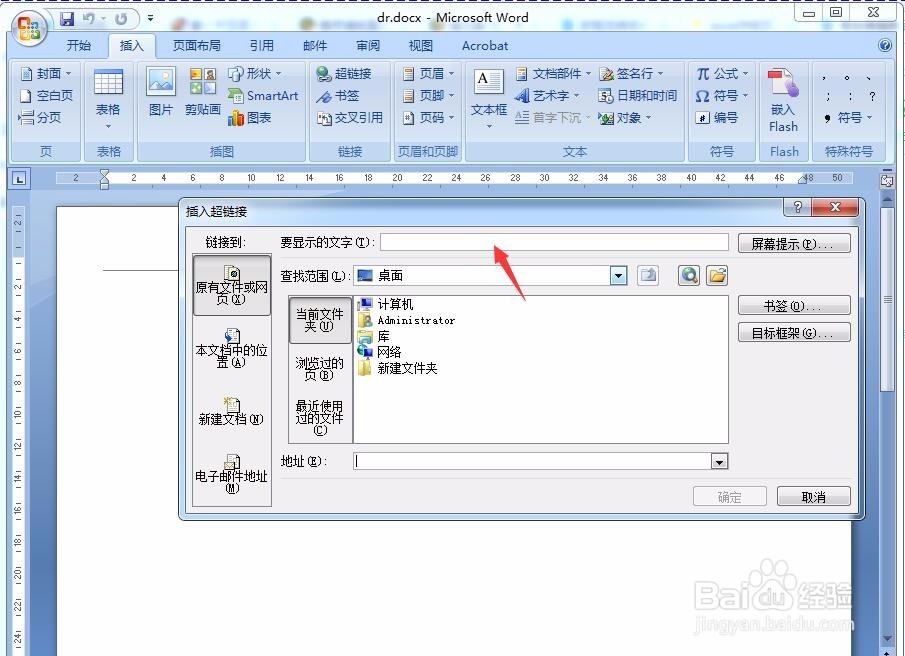
Task: Insert date and time (日期和时间)
Action: coord(637,95)
